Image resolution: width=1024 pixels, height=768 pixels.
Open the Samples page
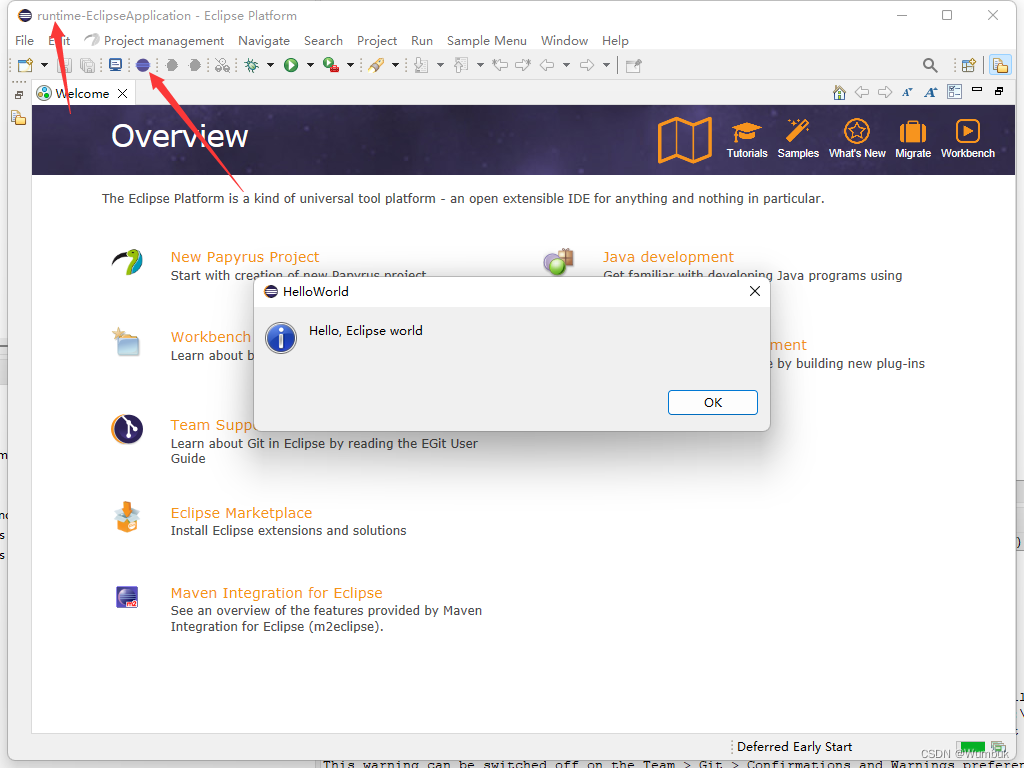(798, 139)
